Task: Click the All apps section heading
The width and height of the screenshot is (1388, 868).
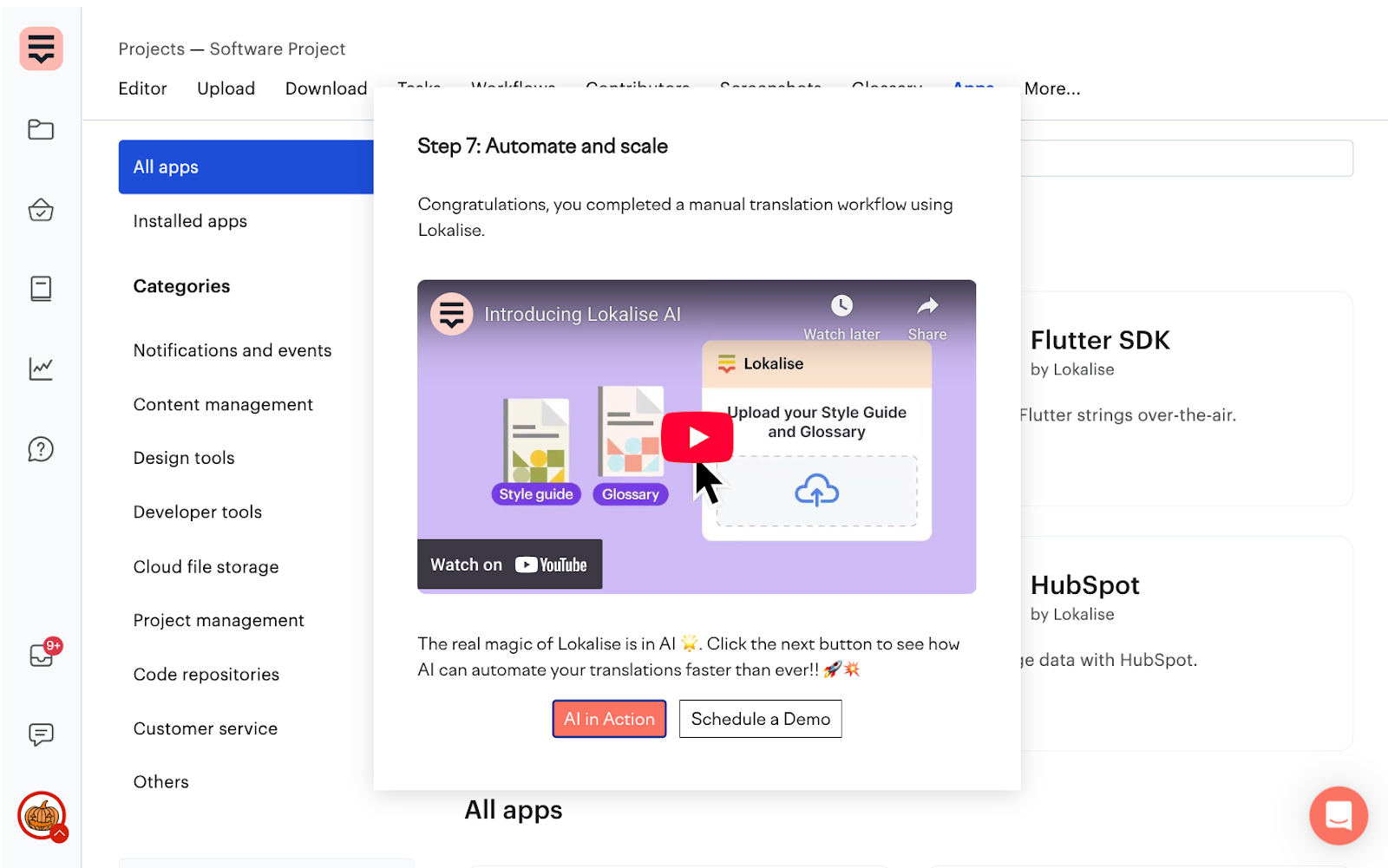Action: pyautogui.click(x=514, y=810)
